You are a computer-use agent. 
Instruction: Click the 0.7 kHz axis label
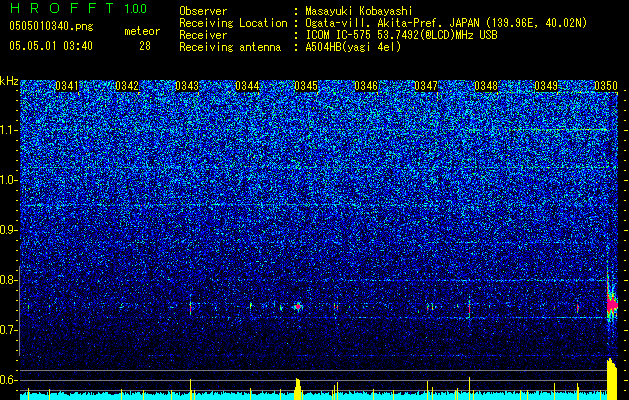point(9,330)
